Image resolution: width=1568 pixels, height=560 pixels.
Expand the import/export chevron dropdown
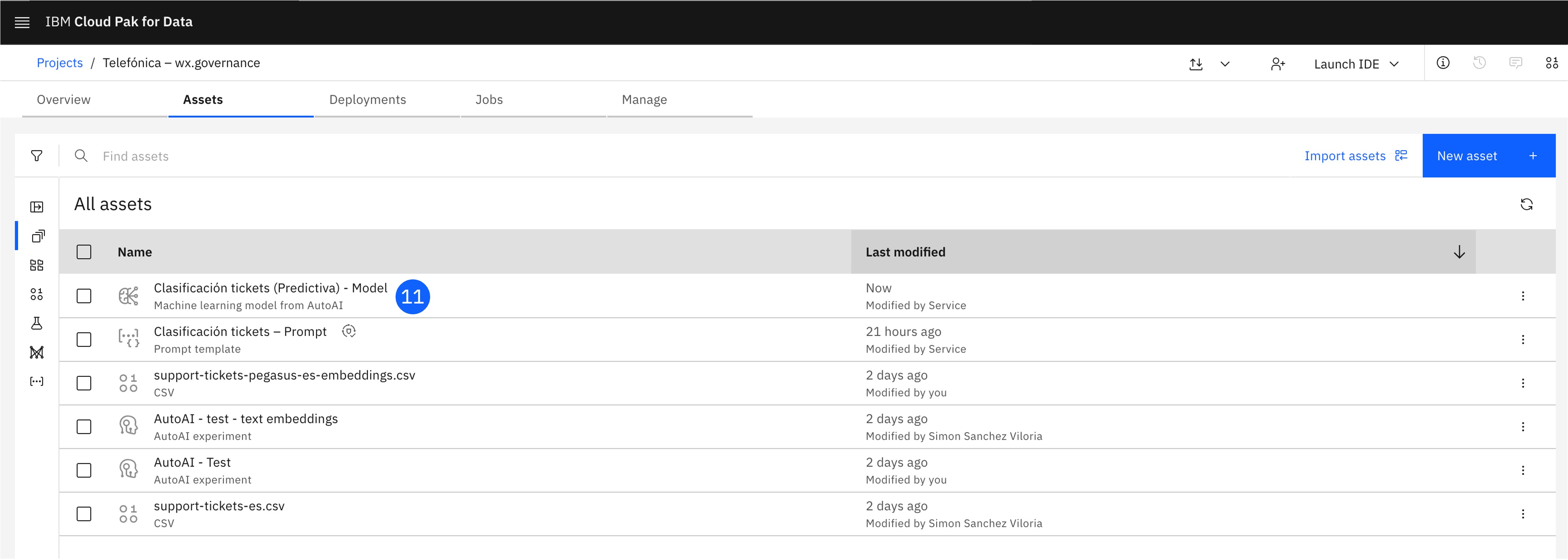(x=1225, y=64)
